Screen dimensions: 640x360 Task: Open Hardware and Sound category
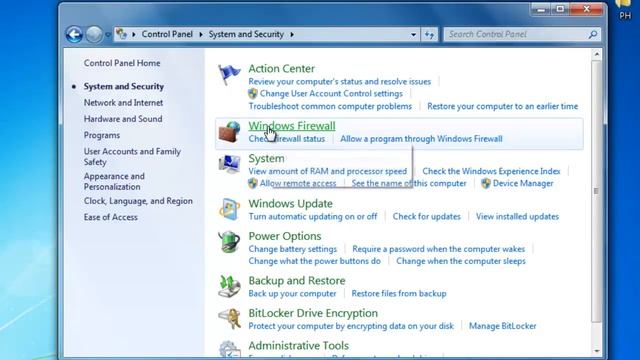tap(123, 119)
